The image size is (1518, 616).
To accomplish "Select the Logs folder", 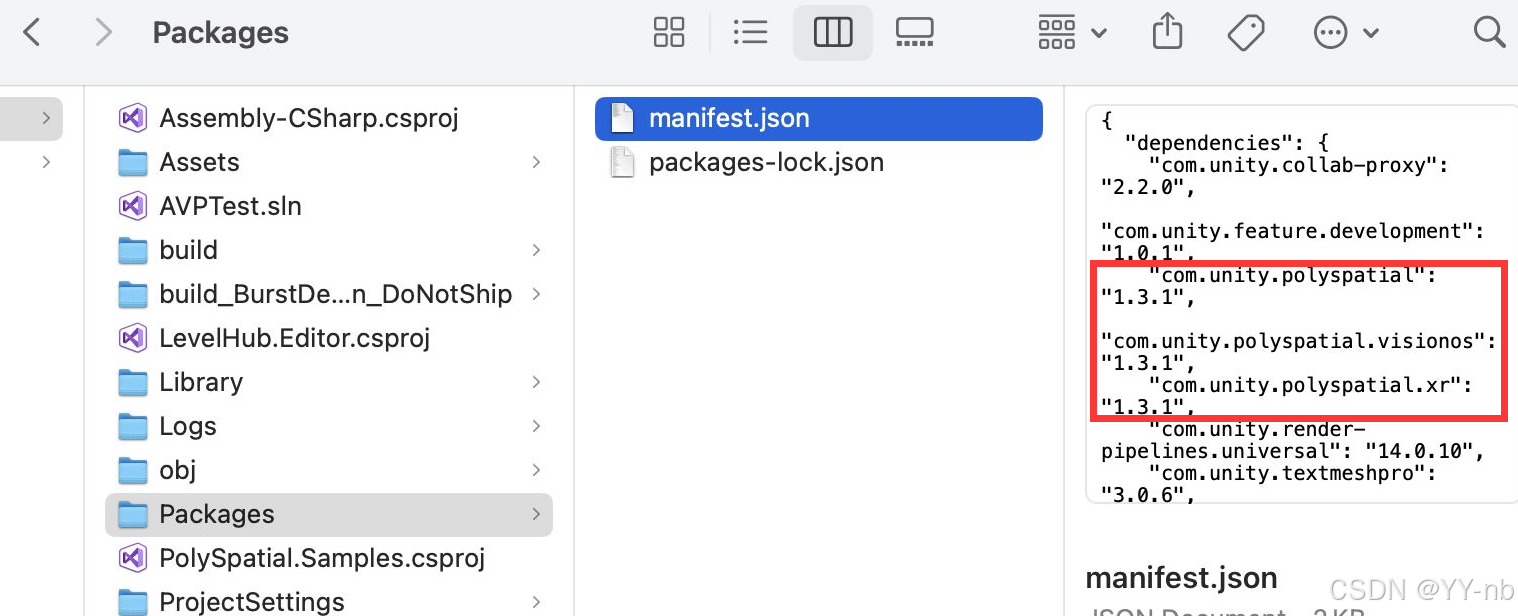I will pos(328,426).
